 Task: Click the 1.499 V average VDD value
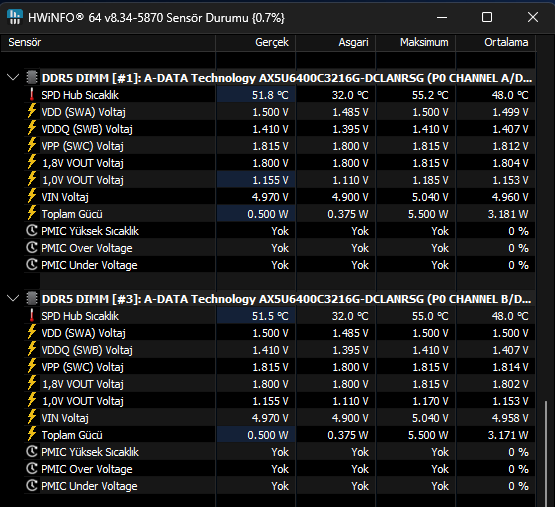[x=510, y=112]
